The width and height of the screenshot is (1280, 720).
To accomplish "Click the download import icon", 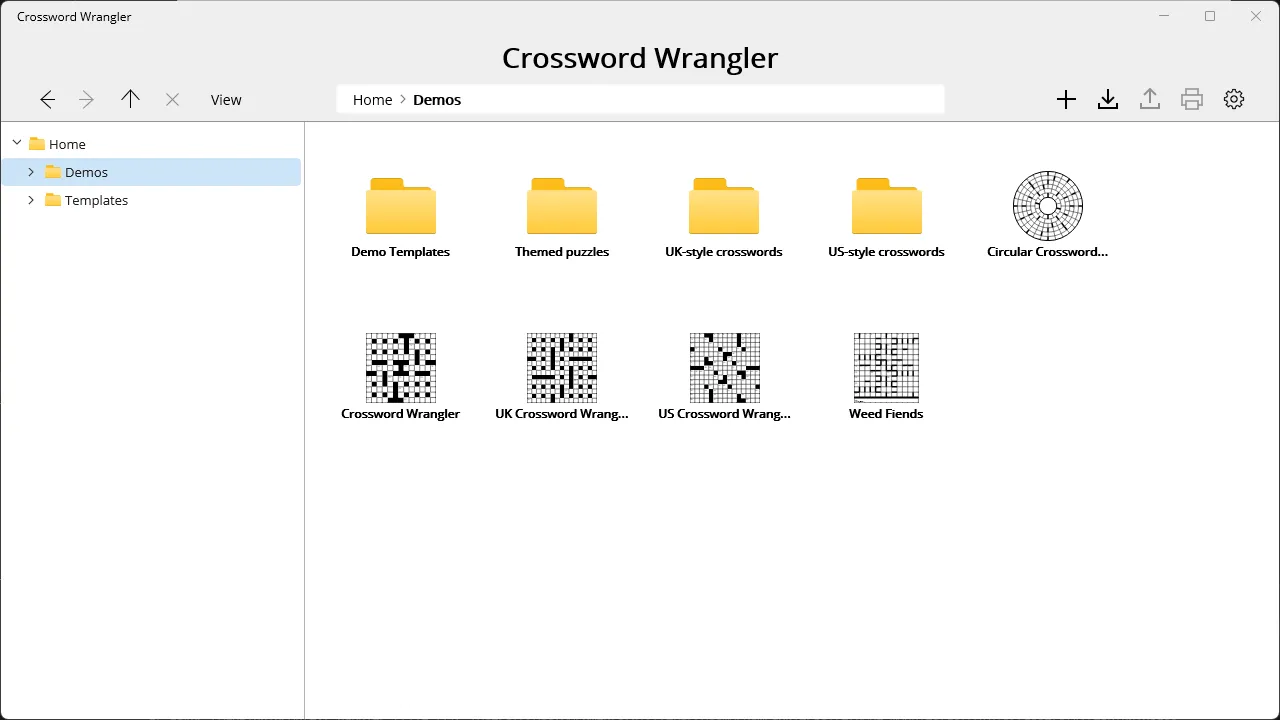I will tap(1108, 99).
